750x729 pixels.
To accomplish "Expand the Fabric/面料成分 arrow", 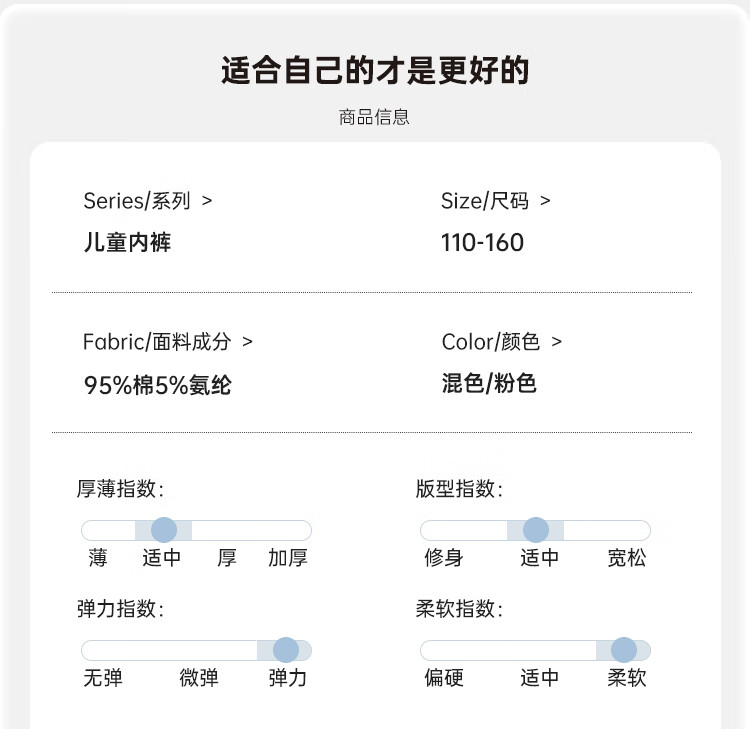I will click(x=247, y=342).
